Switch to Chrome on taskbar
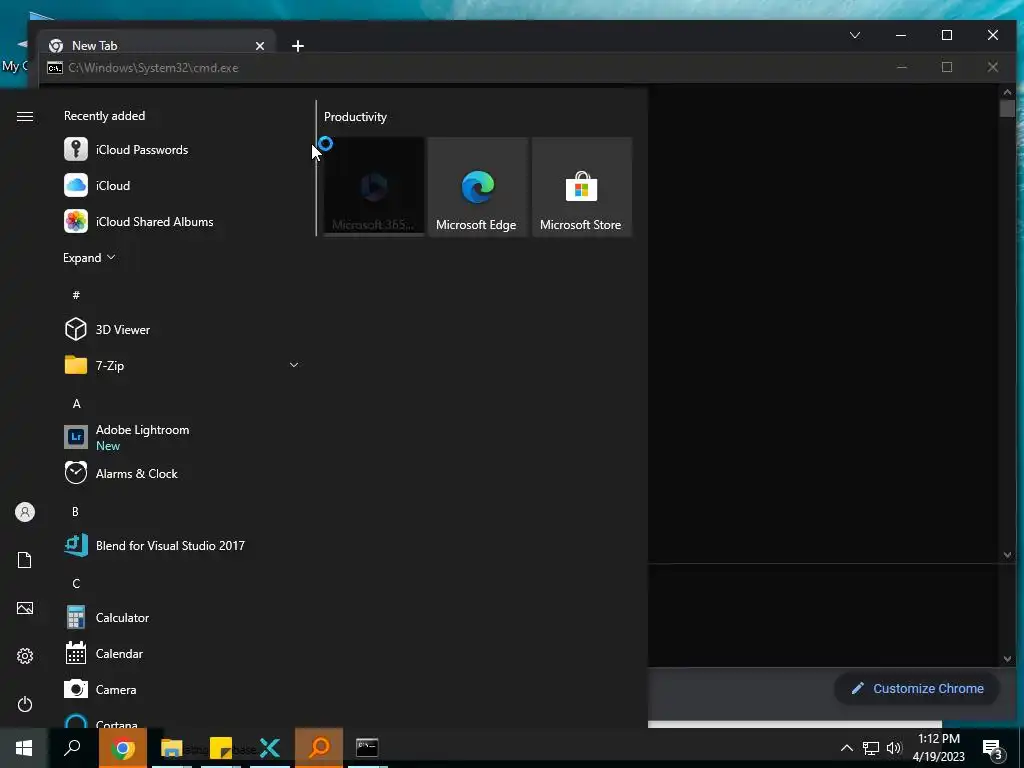This screenshot has height=768, width=1024. [123, 747]
